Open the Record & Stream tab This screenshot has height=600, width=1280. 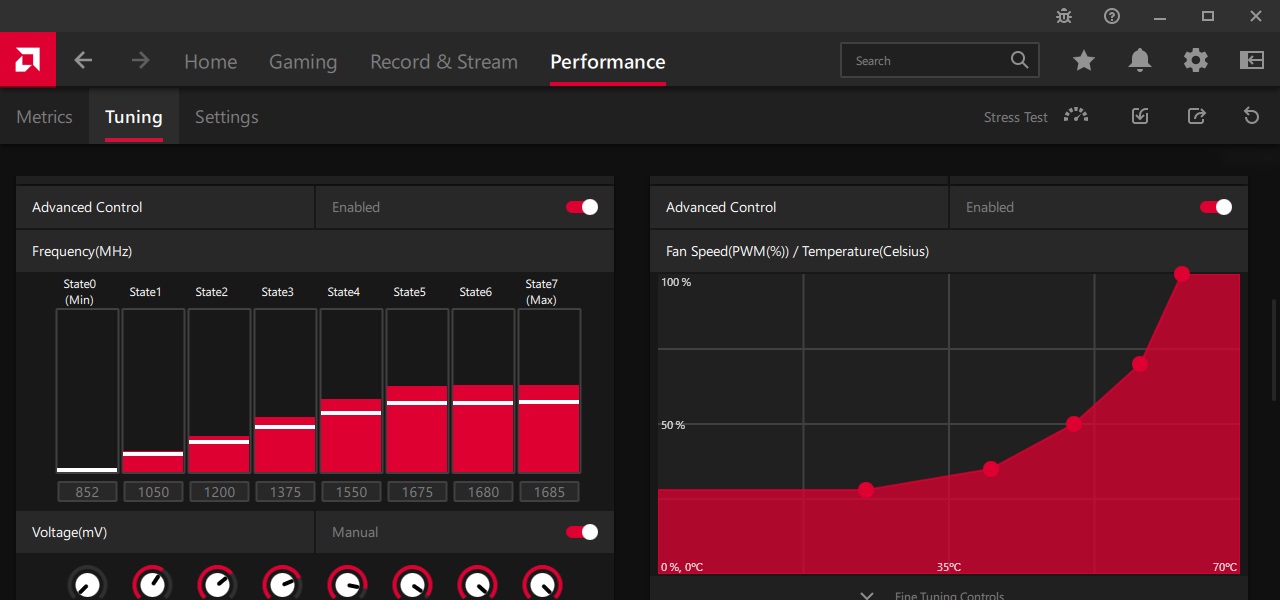(444, 61)
